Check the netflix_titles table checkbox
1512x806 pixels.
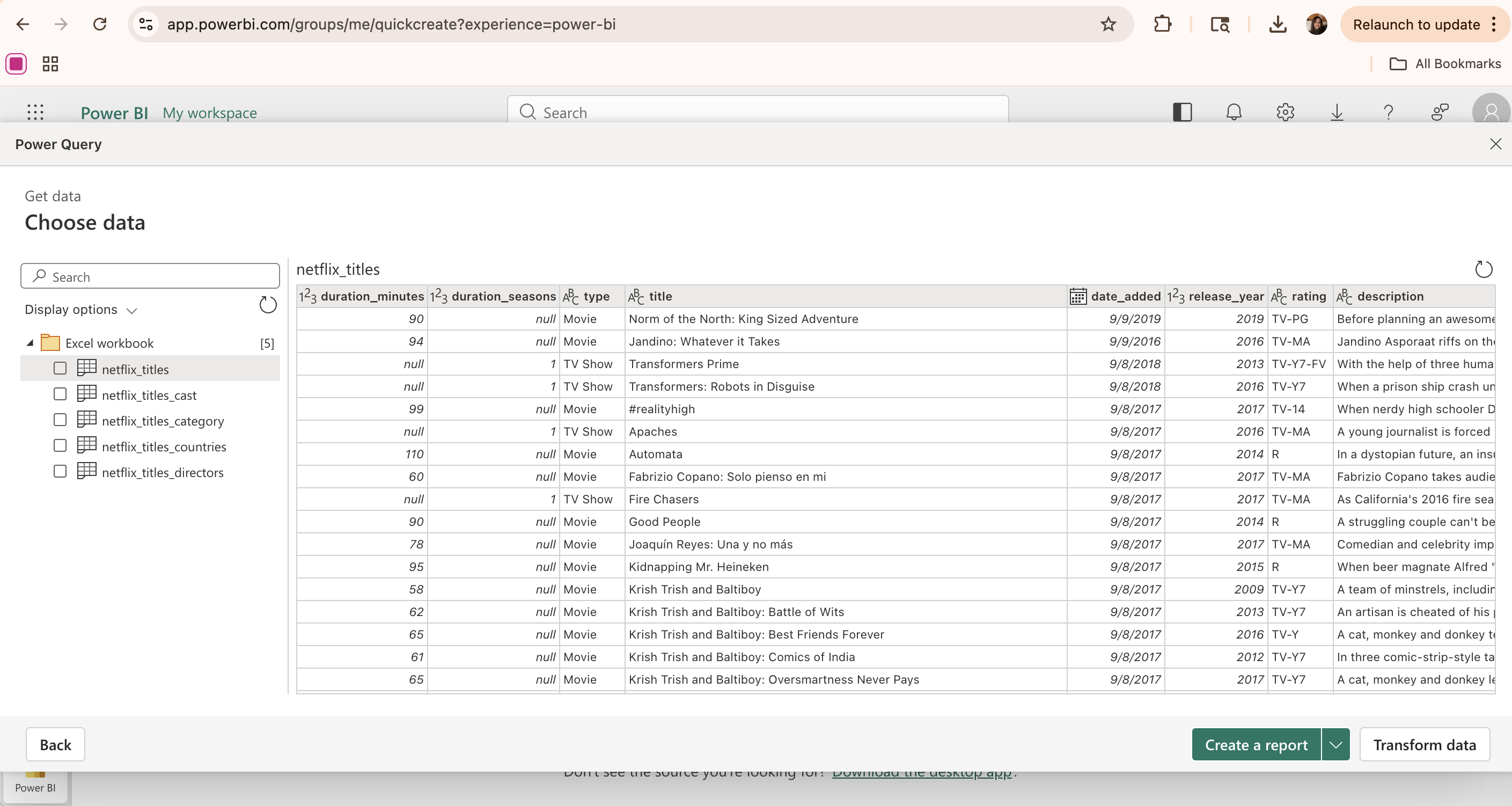60,369
